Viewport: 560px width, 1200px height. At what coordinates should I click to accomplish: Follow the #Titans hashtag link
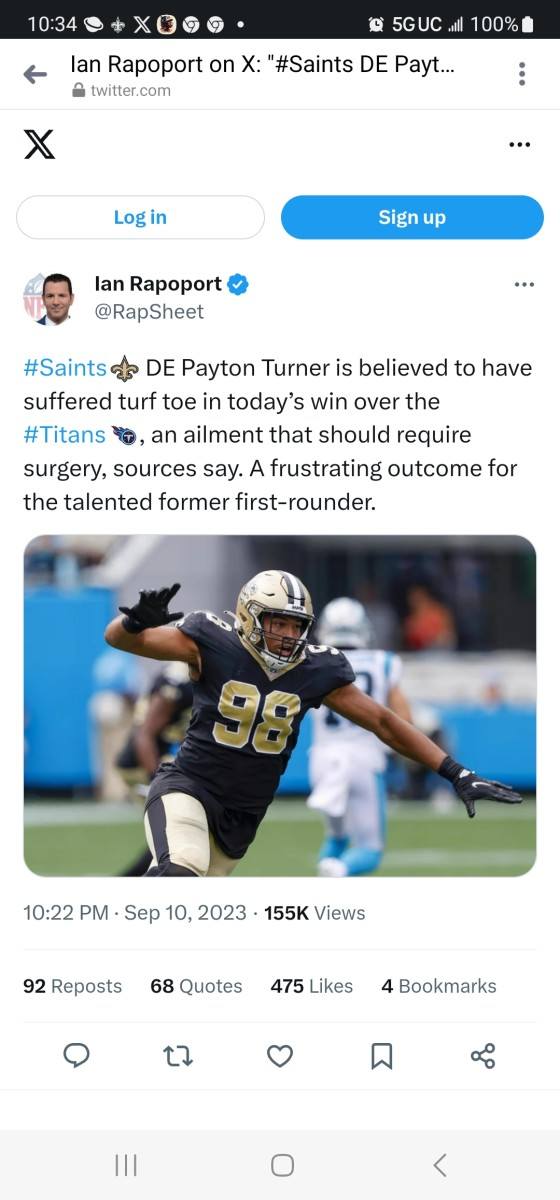coord(64,435)
